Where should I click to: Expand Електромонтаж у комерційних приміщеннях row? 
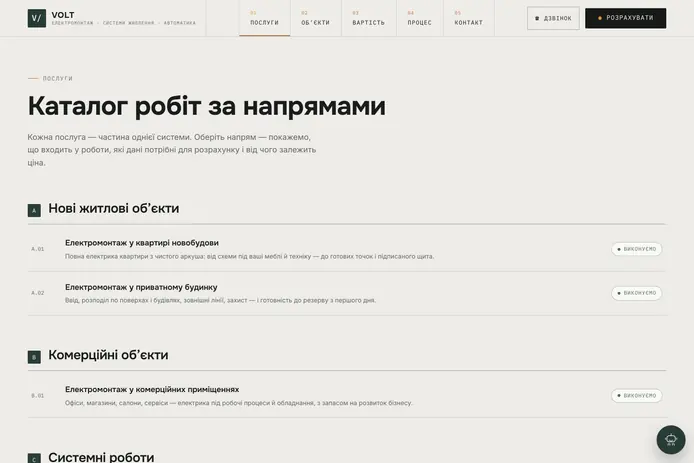coord(347,396)
